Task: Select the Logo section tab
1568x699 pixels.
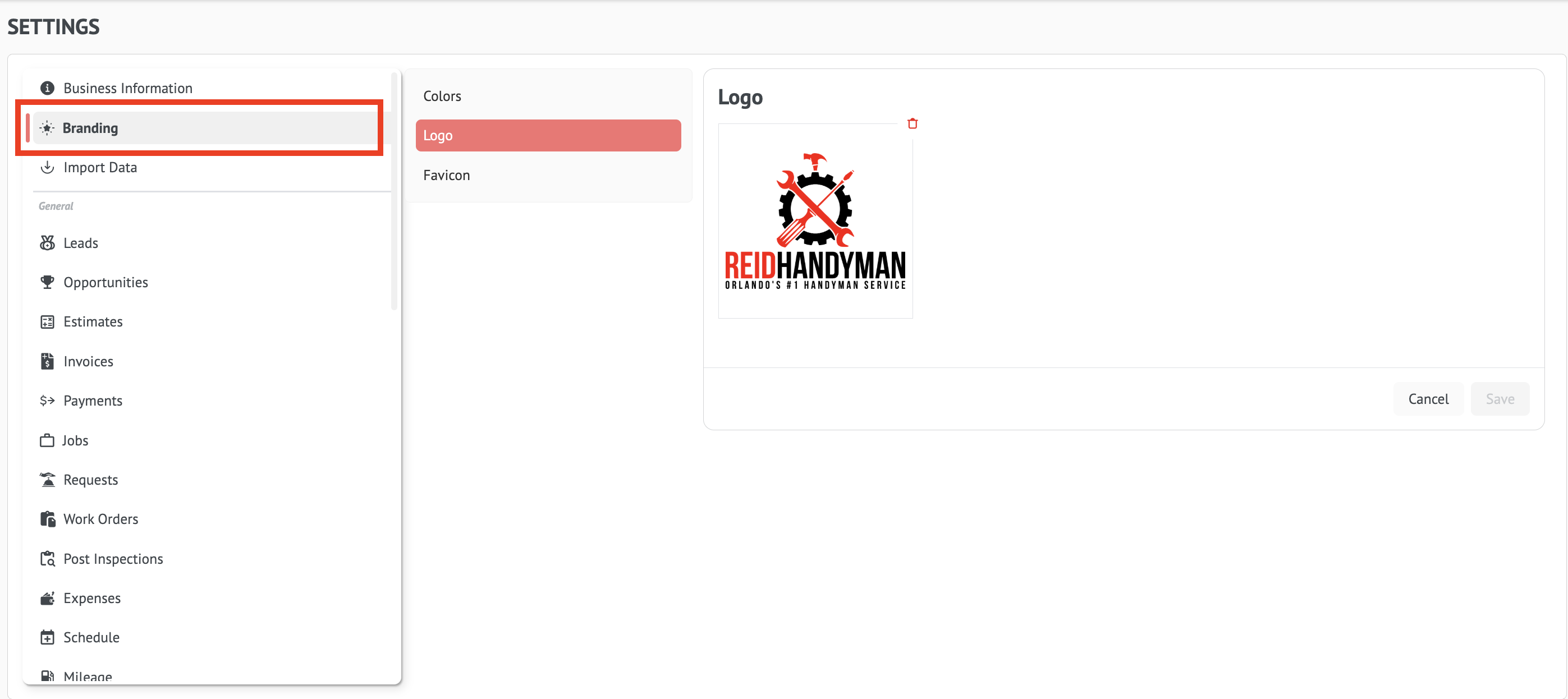Action: click(x=548, y=136)
